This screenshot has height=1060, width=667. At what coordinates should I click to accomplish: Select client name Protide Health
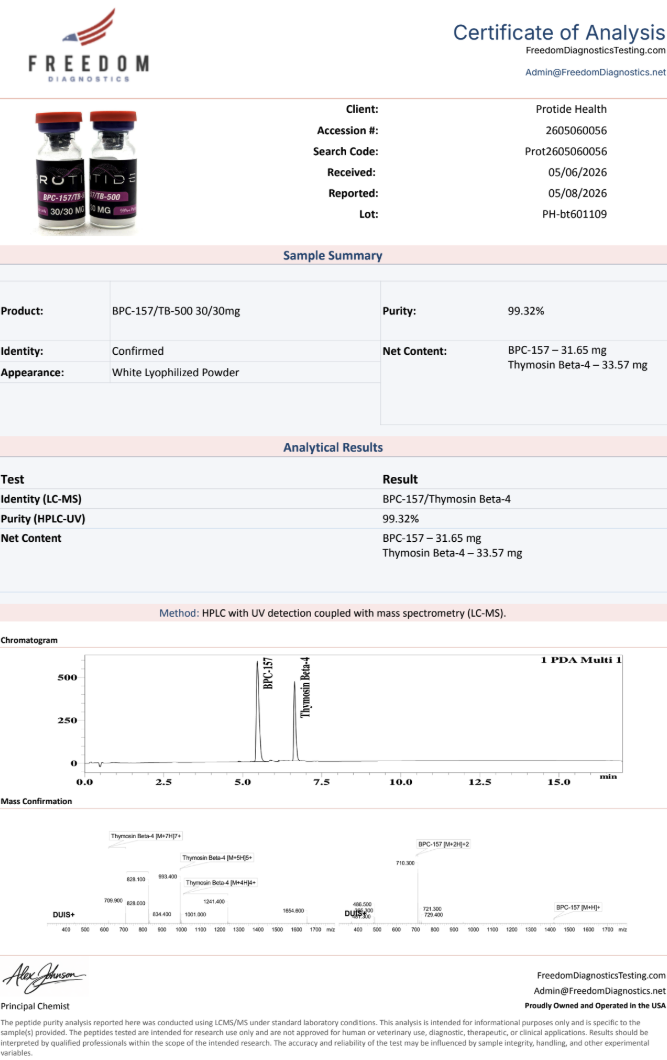(x=571, y=109)
